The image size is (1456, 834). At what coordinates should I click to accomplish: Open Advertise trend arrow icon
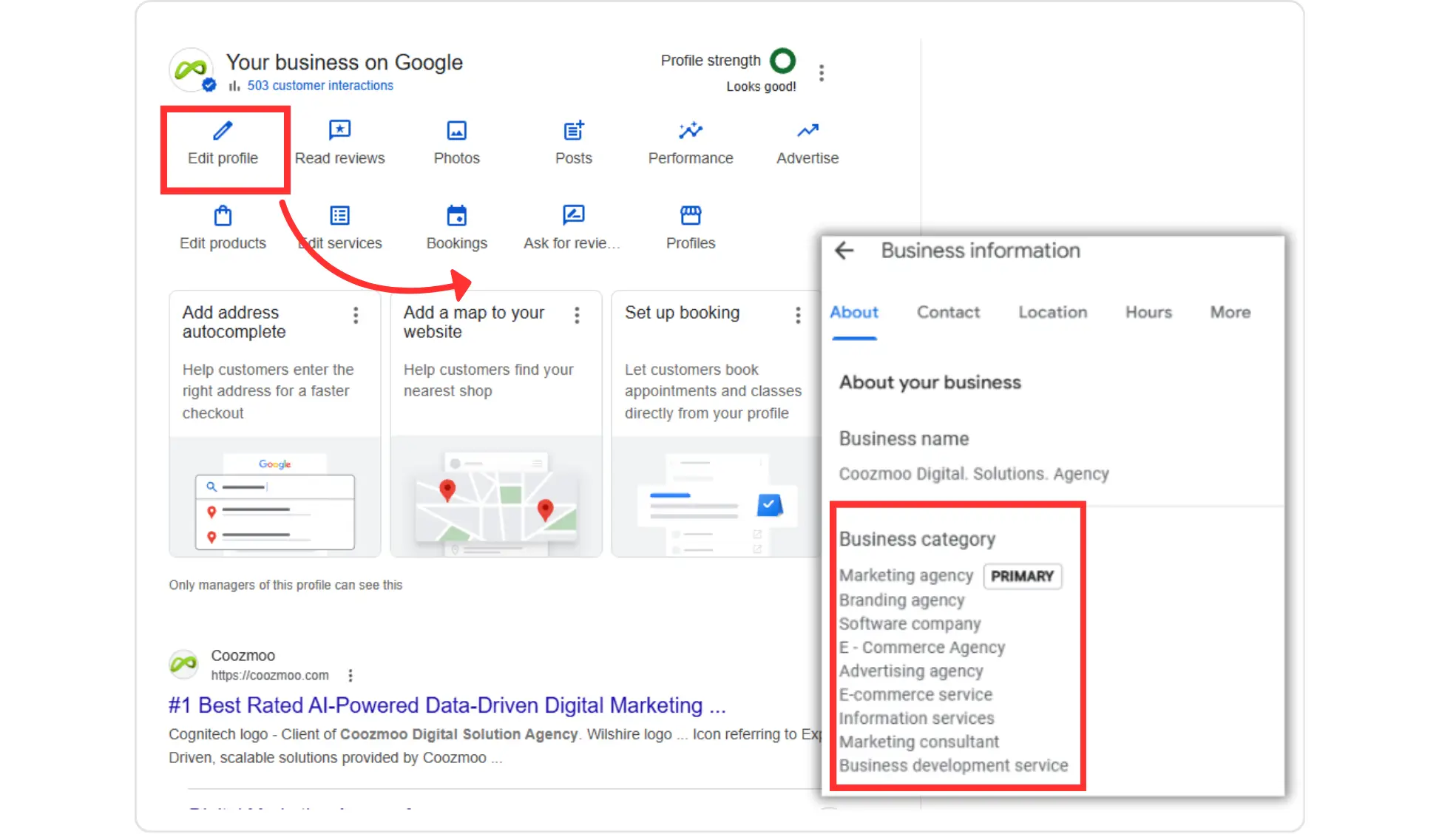(x=807, y=131)
